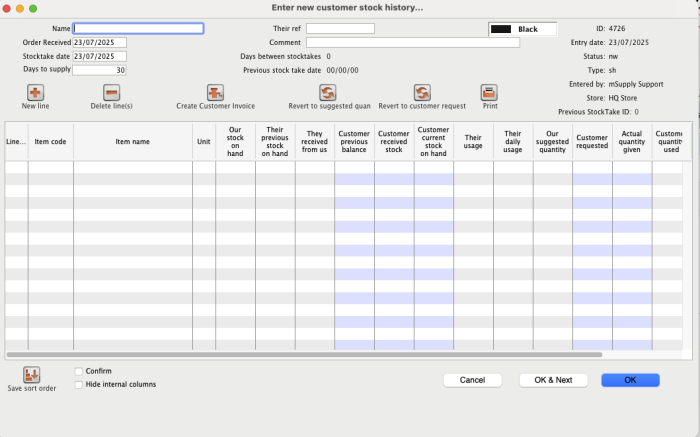The height and width of the screenshot is (437, 700).
Task: Click into the Comment field
Action: tap(412, 43)
